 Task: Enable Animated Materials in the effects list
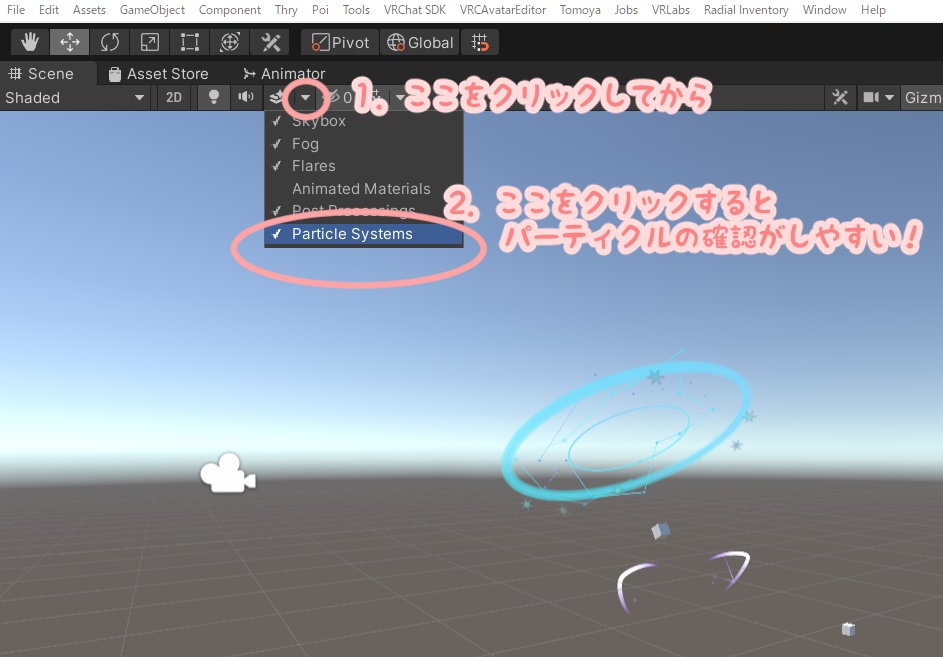tap(361, 188)
